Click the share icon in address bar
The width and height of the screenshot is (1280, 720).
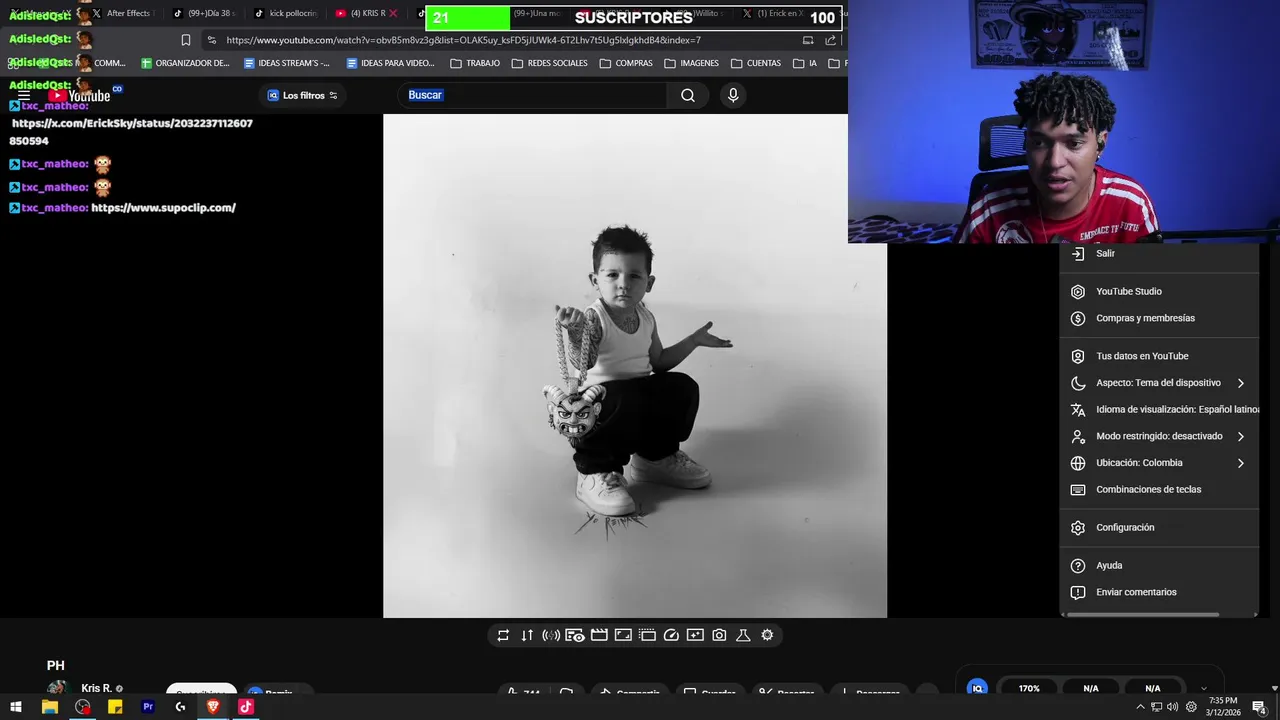pos(831,40)
